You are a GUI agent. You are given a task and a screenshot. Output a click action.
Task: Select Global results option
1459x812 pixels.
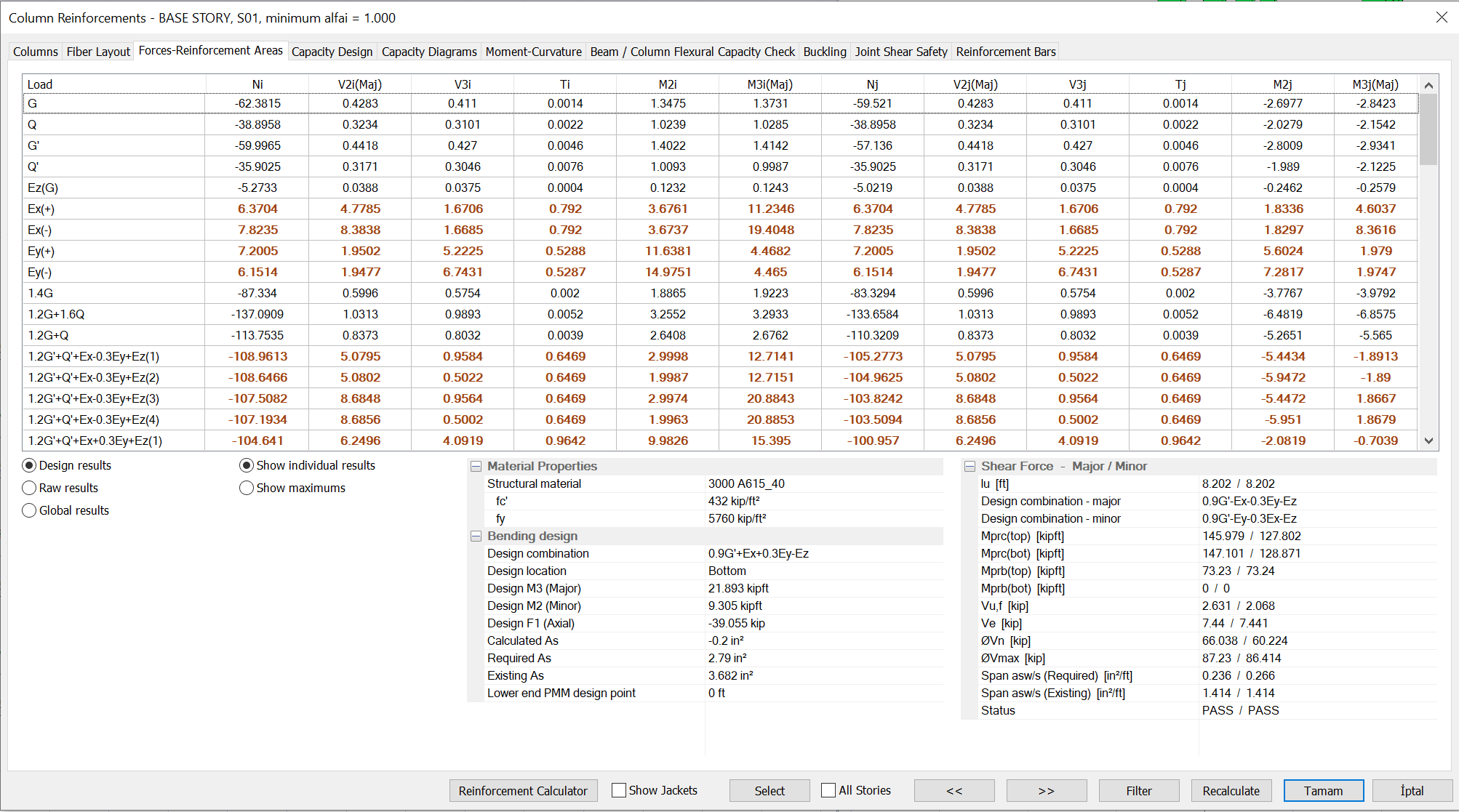tap(29, 510)
